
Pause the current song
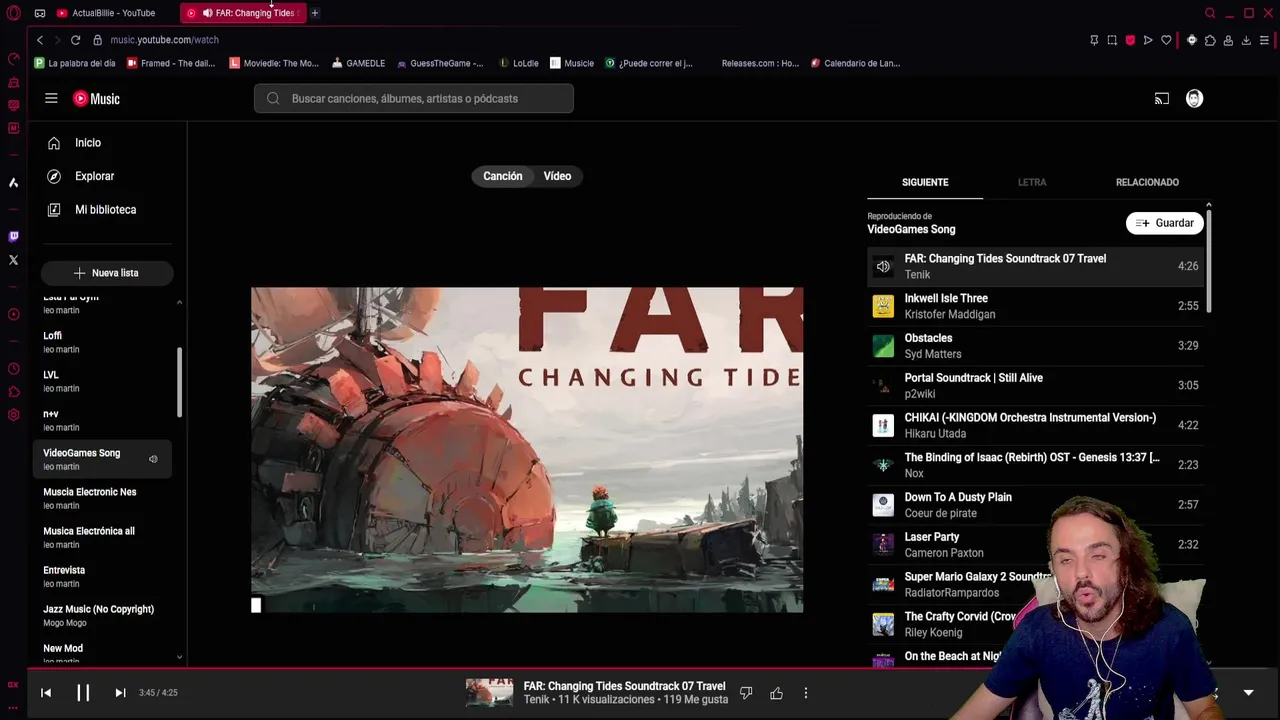pos(83,693)
